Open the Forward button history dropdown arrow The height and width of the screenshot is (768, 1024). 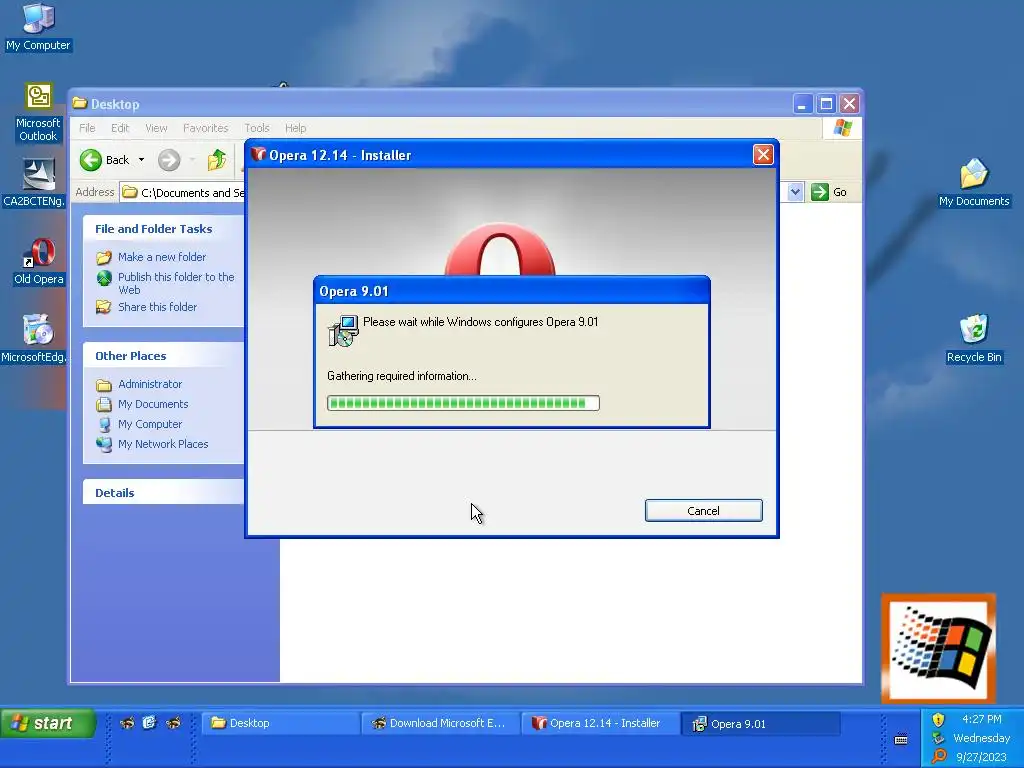coord(192,160)
